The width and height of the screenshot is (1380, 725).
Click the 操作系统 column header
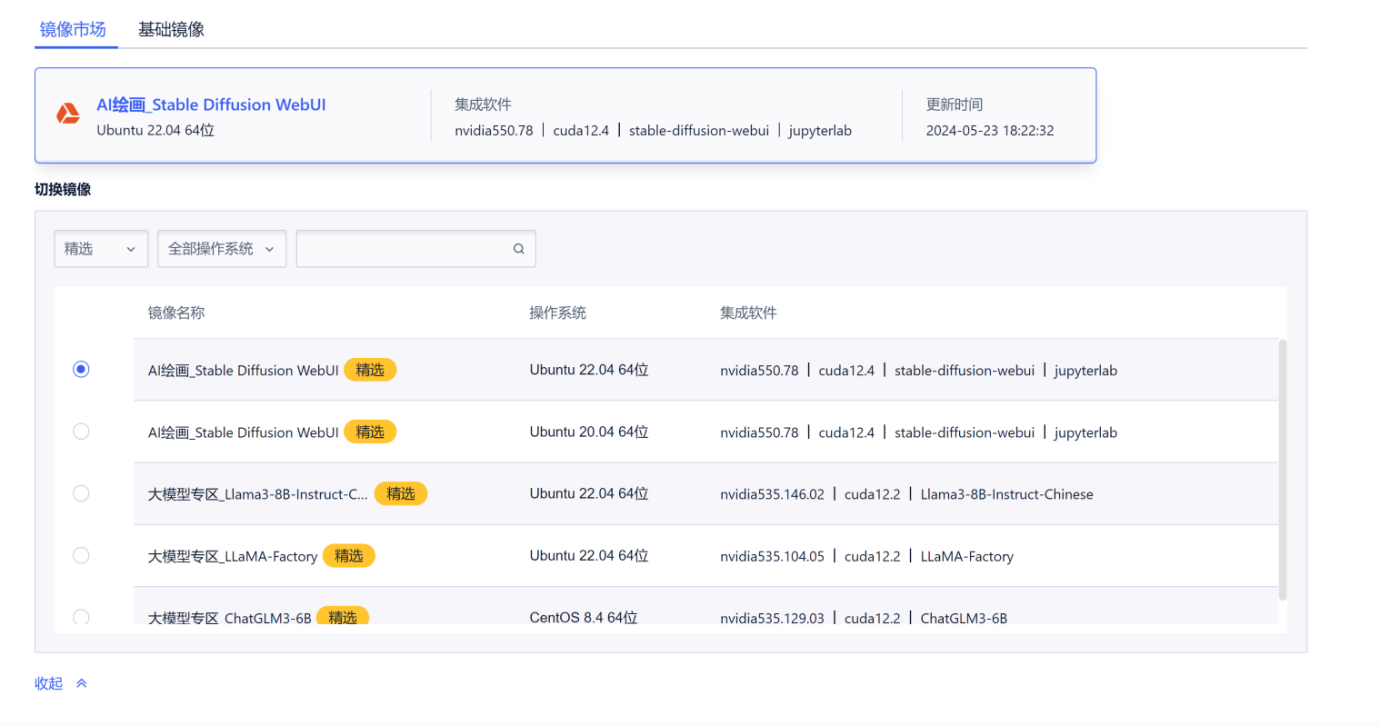click(x=558, y=313)
